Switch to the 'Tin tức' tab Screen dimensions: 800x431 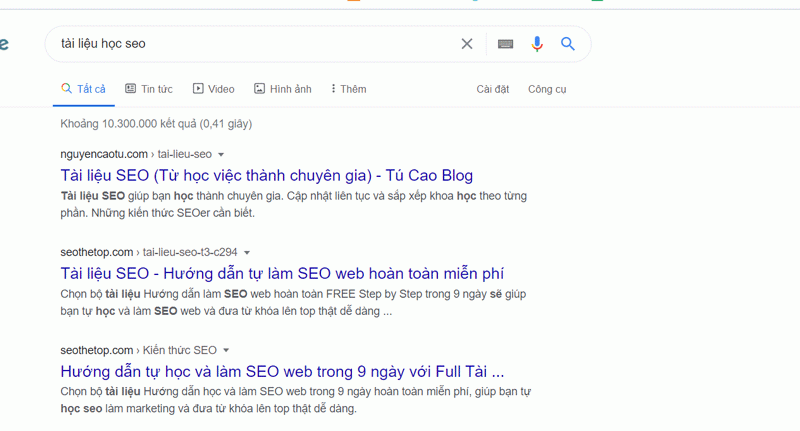point(149,89)
